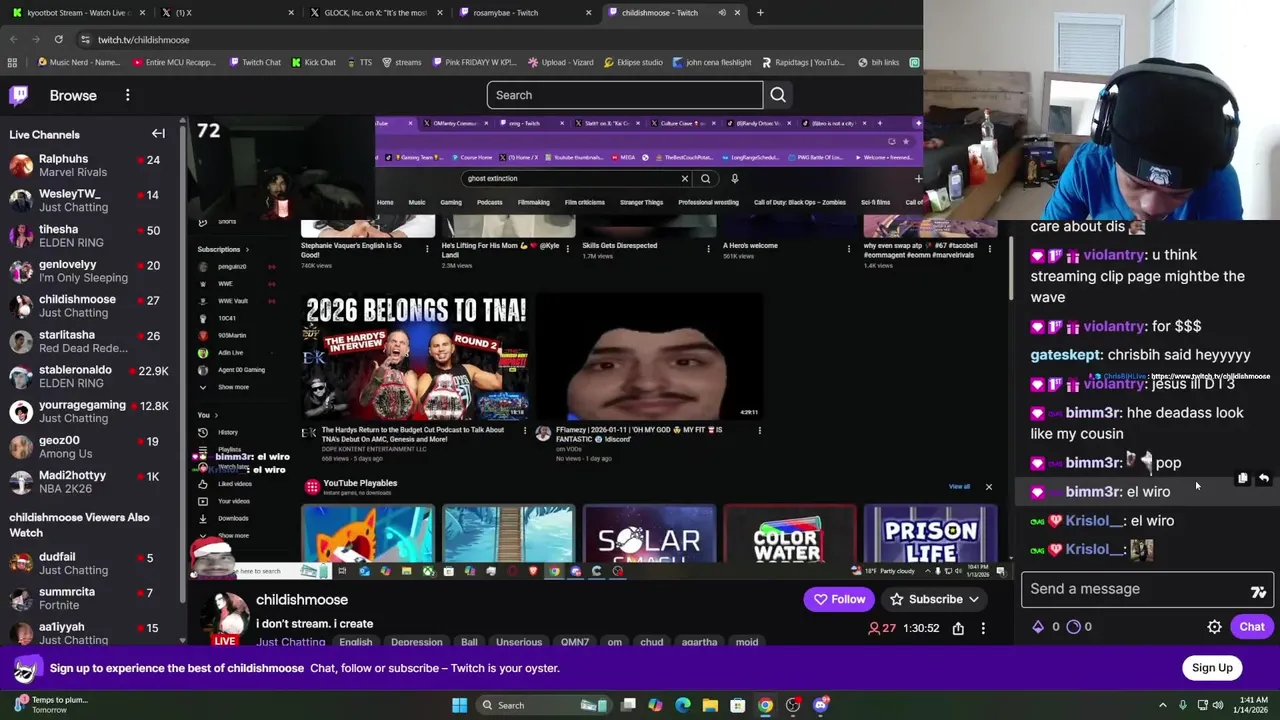Click the Just Chatting category link
The image size is (1280, 720).
tap(290, 642)
